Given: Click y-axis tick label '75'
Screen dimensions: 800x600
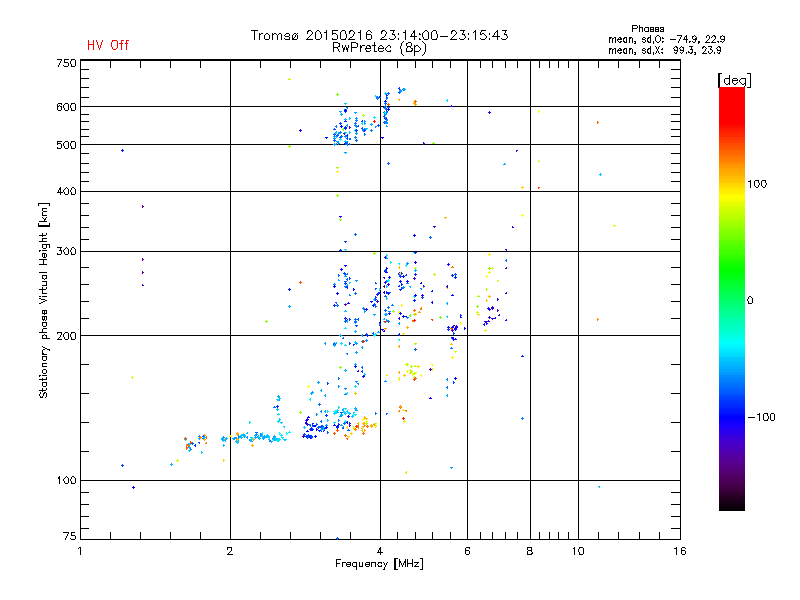Looking at the screenshot, I should [70, 536].
